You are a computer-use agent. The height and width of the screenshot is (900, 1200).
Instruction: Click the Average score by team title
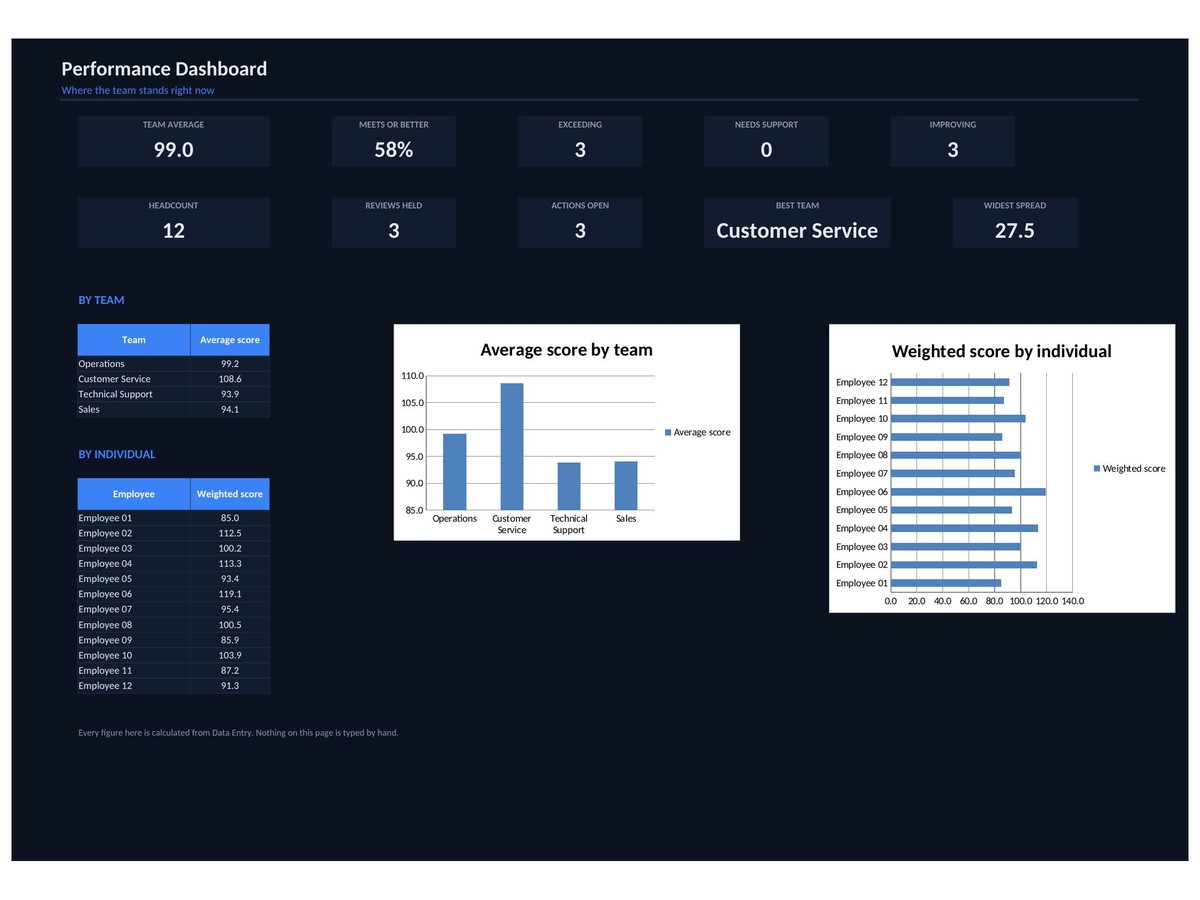point(566,350)
